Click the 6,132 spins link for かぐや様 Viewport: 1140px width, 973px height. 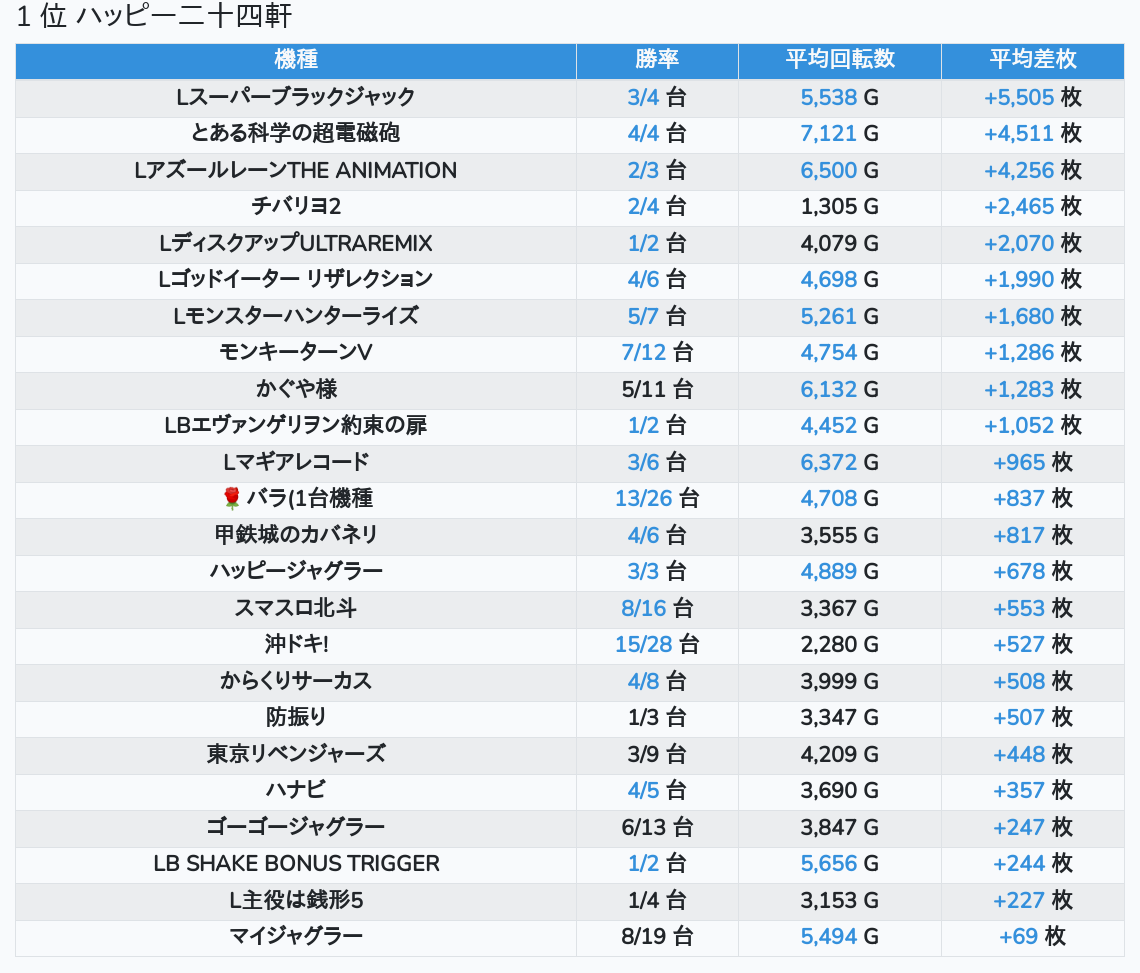(828, 389)
